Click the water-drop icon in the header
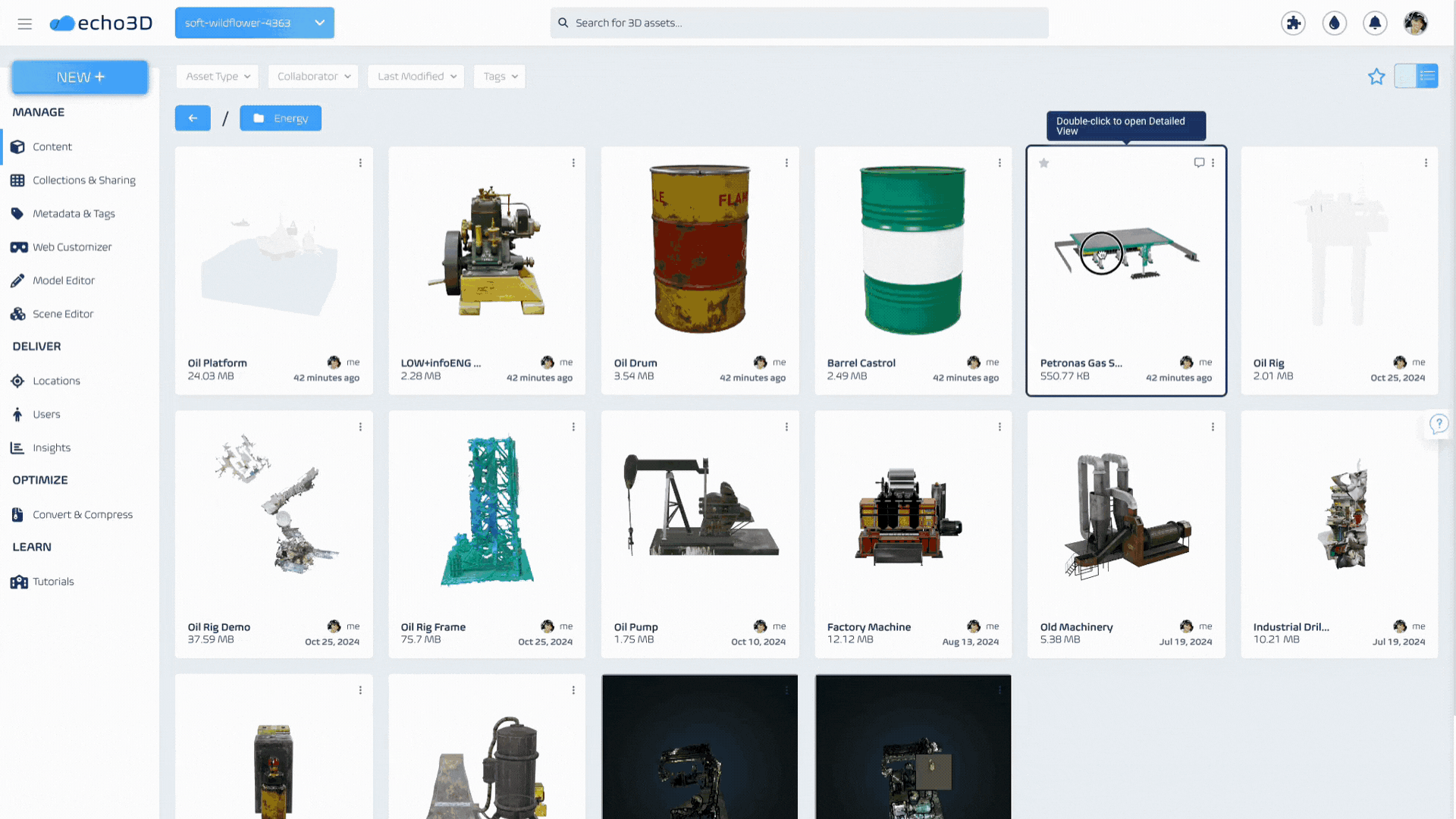 (x=1334, y=23)
